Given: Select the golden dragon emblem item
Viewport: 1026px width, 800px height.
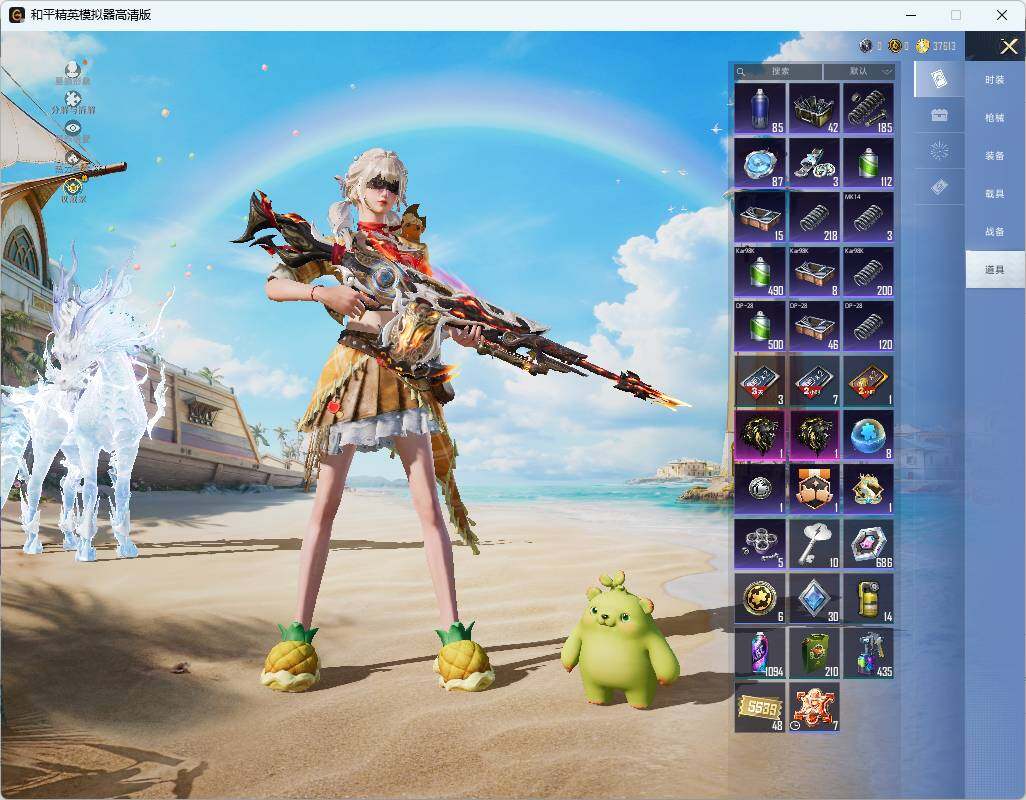Looking at the screenshot, I should click(868, 489).
